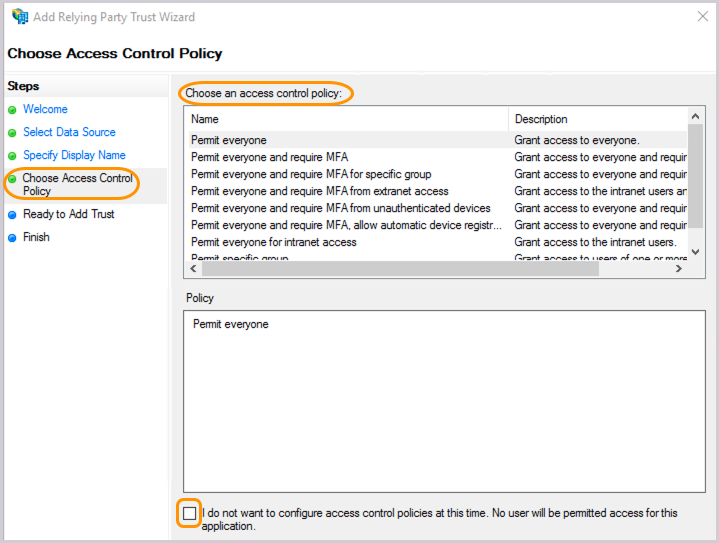This screenshot has width=719, height=543.
Task: Click the Description column header
Action: tap(597, 119)
